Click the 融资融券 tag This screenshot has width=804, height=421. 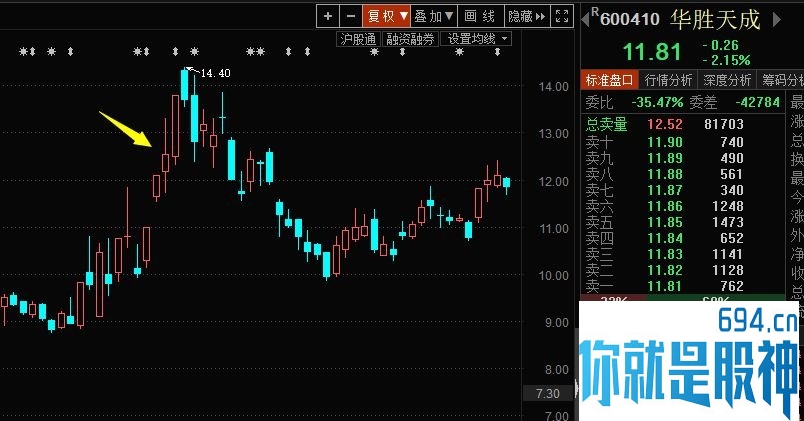pyautogui.click(x=410, y=39)
